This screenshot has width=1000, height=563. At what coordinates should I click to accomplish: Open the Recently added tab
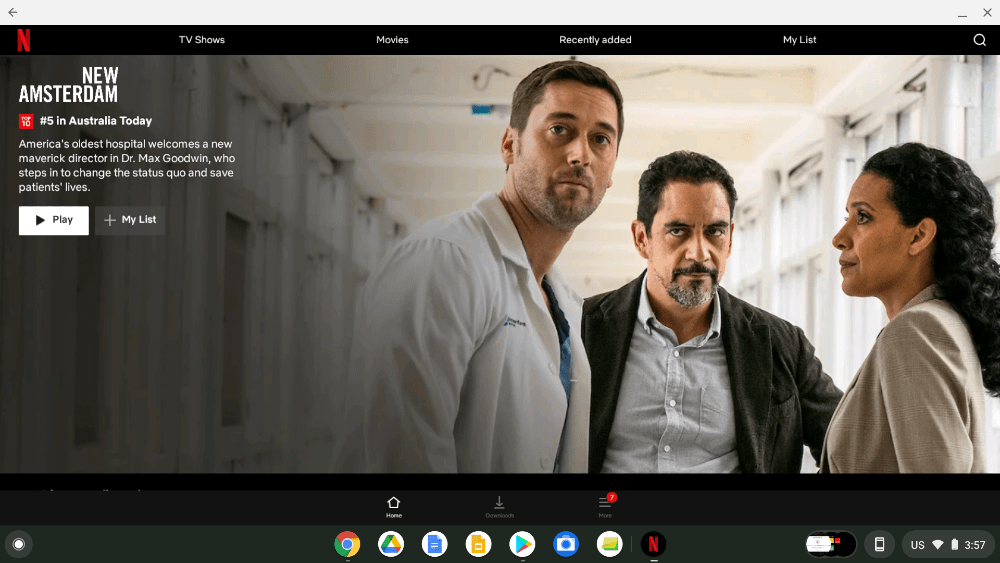pos(595,40)
